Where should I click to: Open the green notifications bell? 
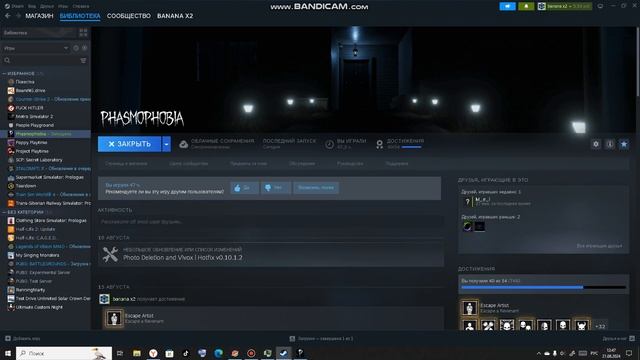point(526,6)
